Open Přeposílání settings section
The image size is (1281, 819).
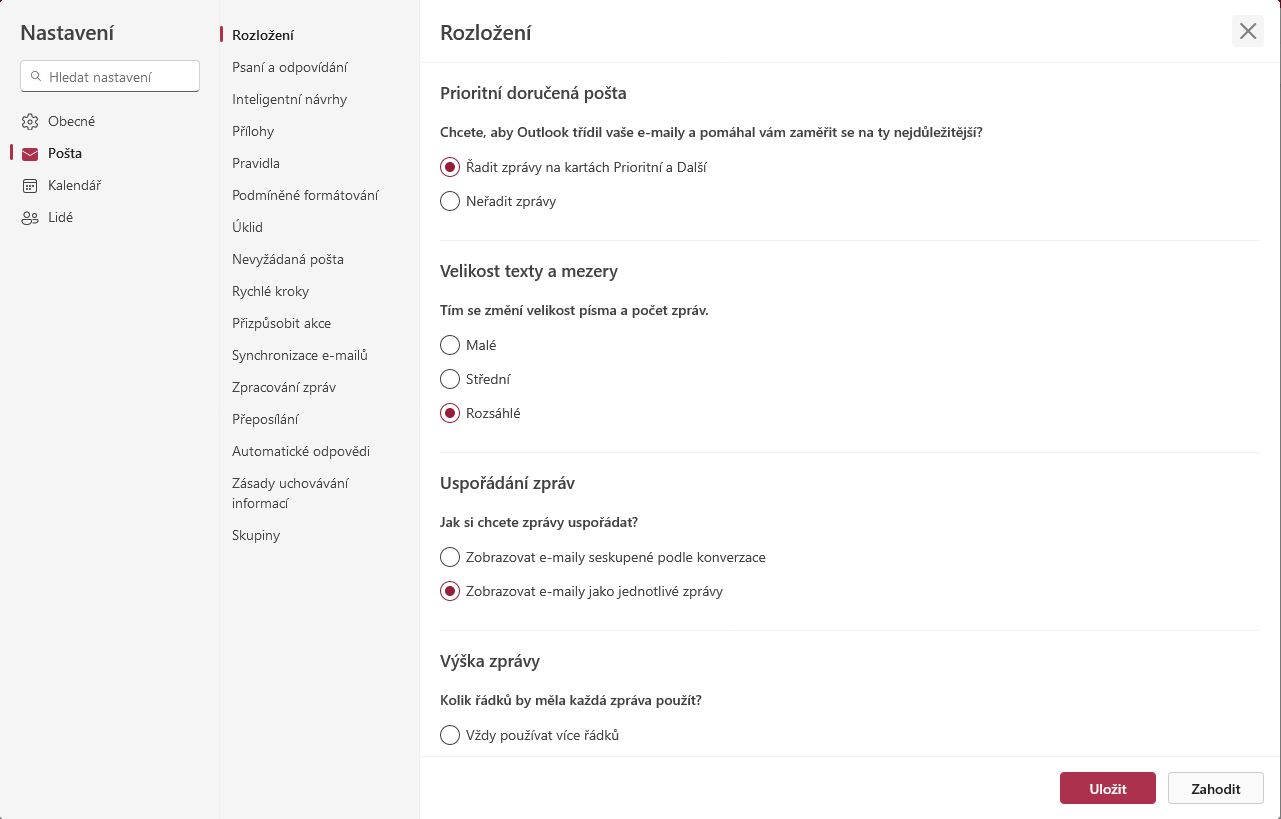click(265, 419)
